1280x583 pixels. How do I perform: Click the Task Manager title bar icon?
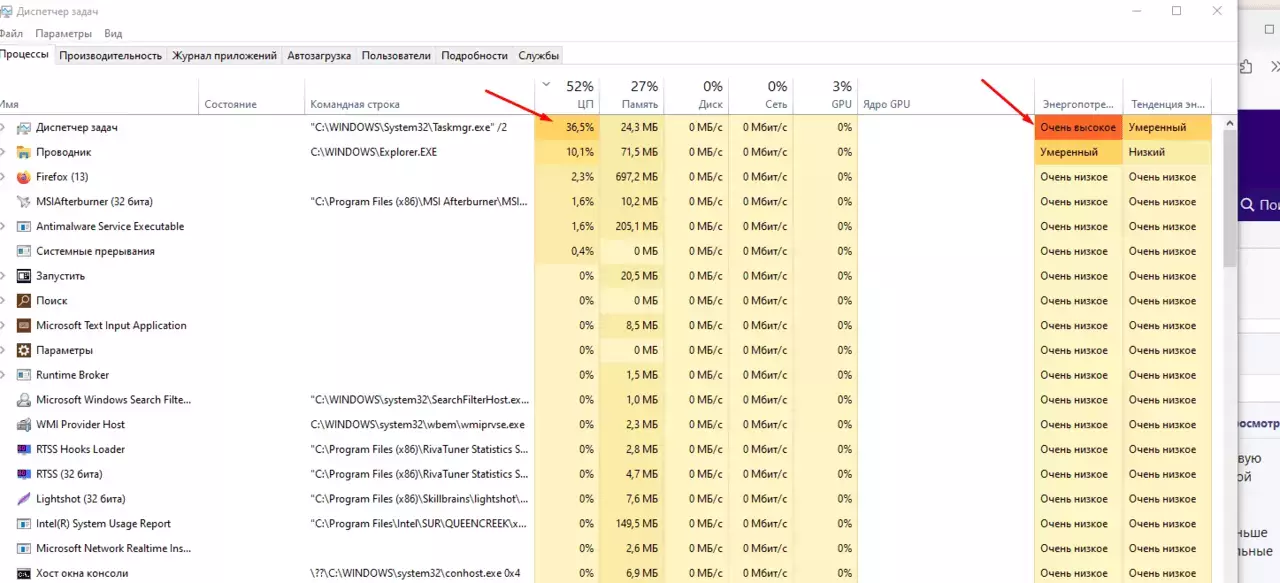tap(6, 11)
